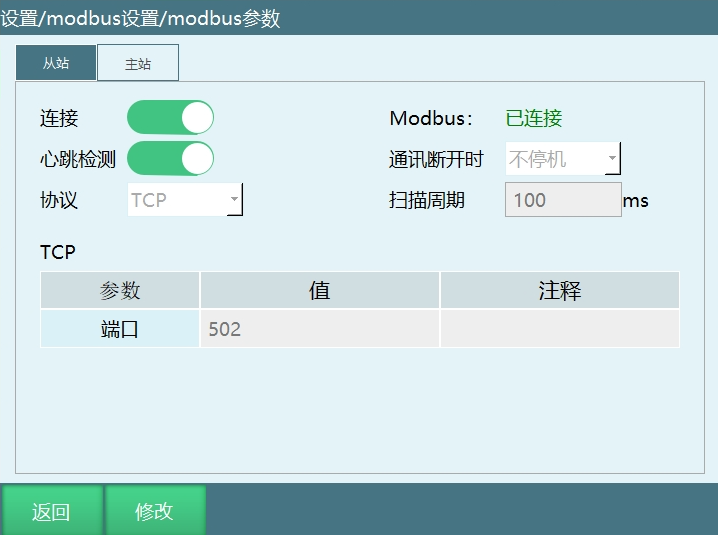Expand the 协议 TCP dropdown
Viewport: 718px width, 535px height.
186,200
